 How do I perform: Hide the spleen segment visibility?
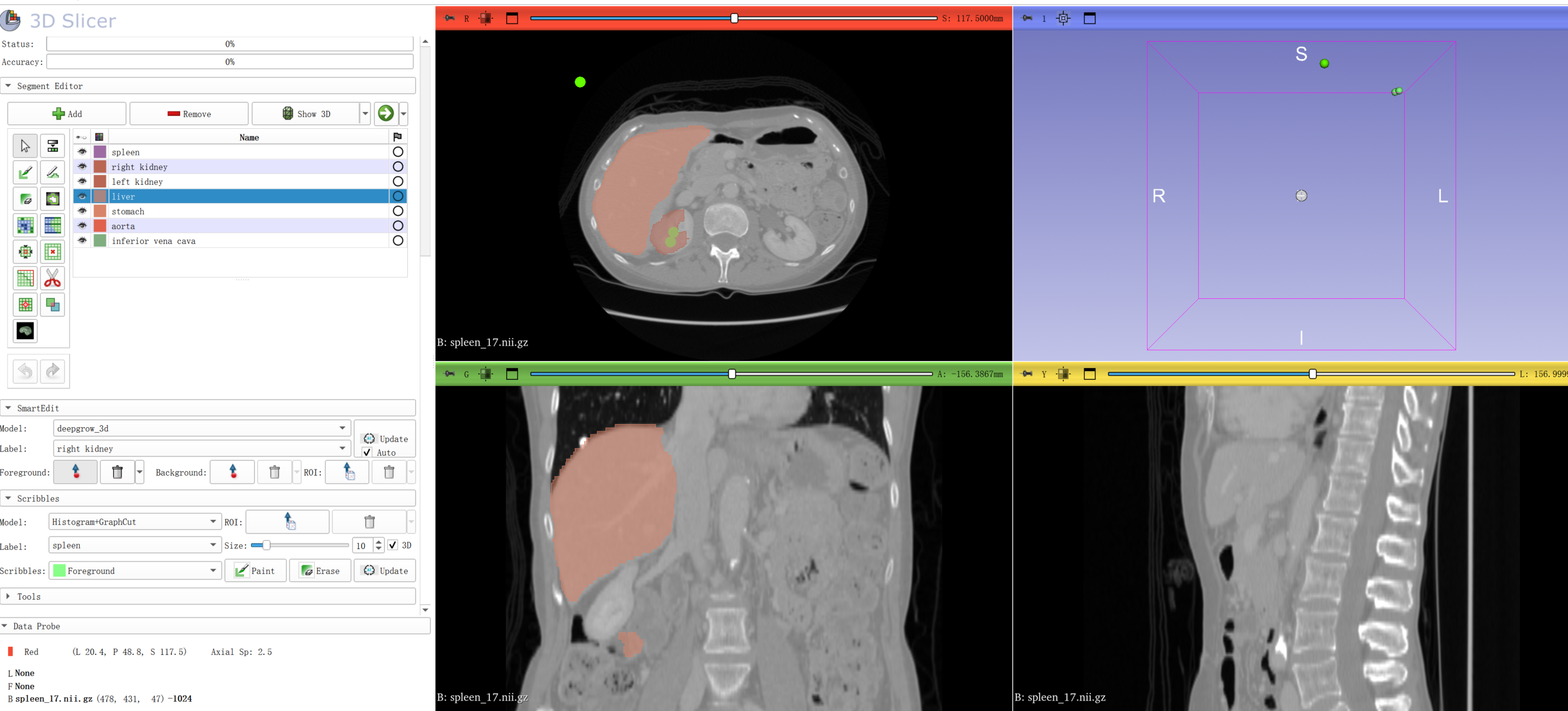(x=82, y=152)
